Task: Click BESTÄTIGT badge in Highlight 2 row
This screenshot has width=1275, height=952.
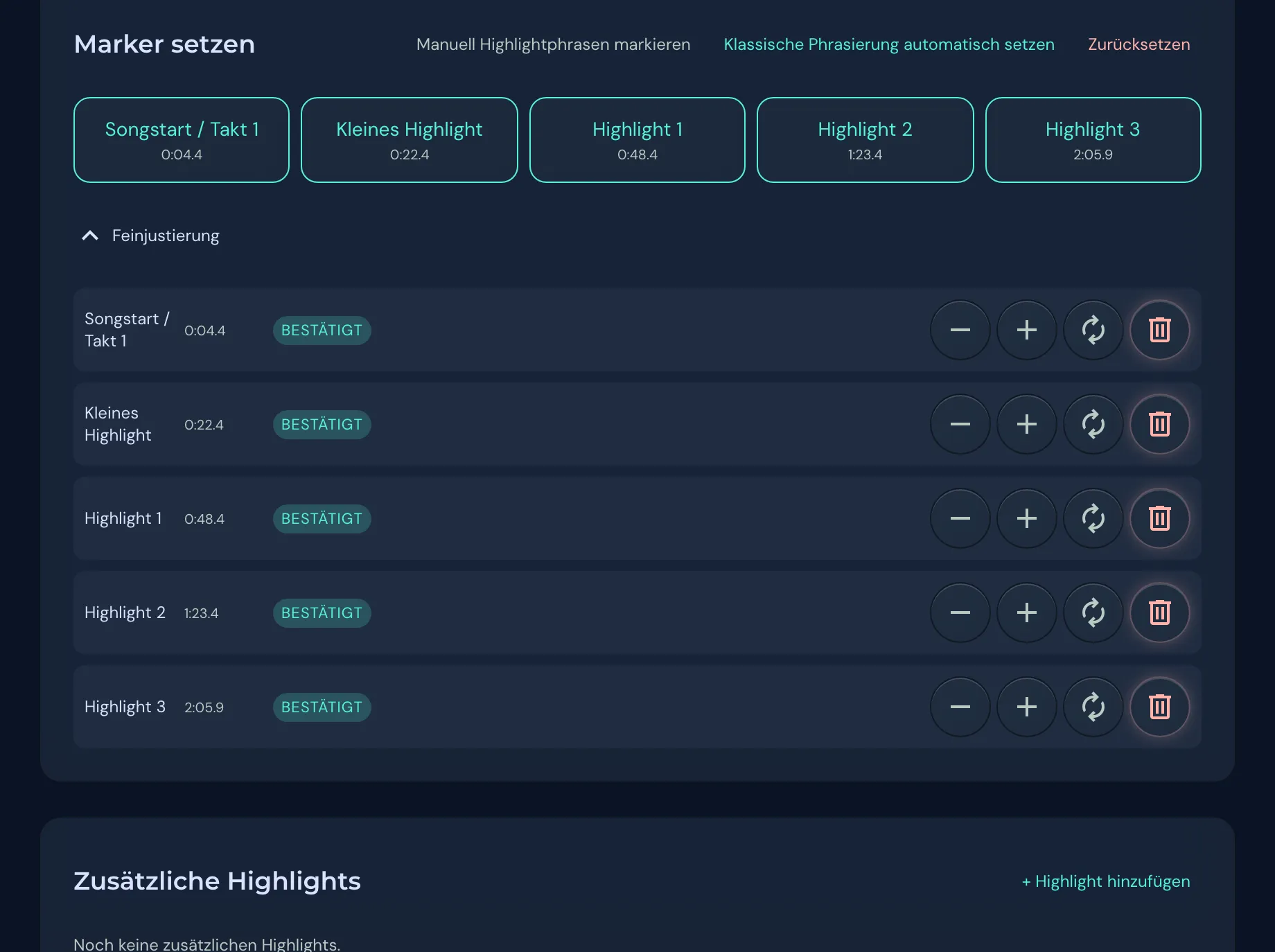Action: (322, 613)
